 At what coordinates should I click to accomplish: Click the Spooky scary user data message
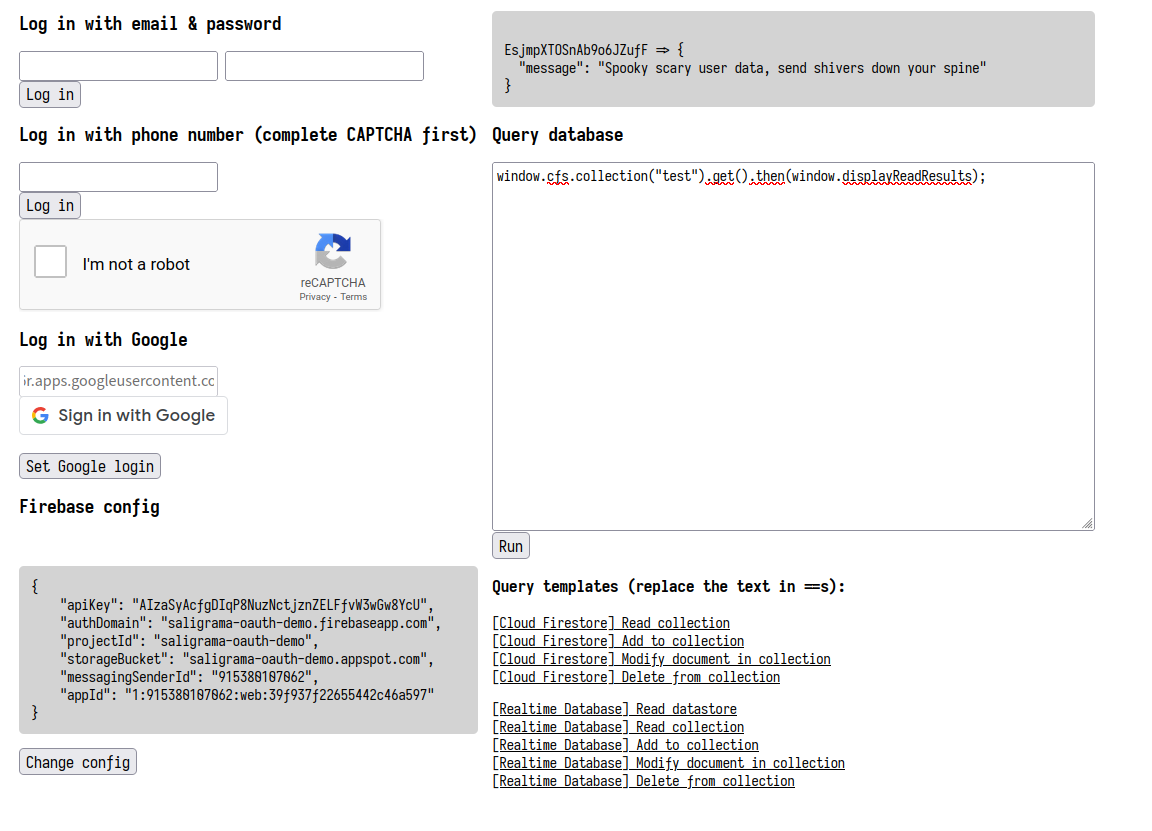[x=792, y=68]
